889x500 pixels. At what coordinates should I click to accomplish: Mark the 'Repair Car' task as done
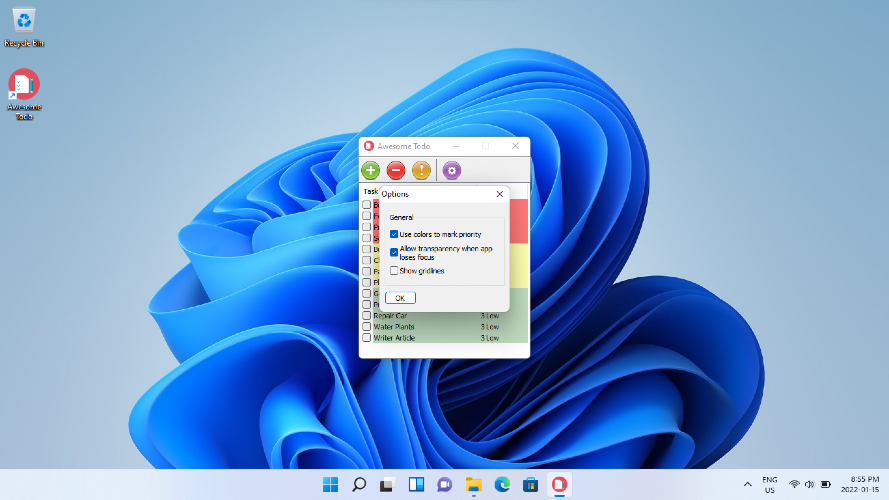point(367,316)
